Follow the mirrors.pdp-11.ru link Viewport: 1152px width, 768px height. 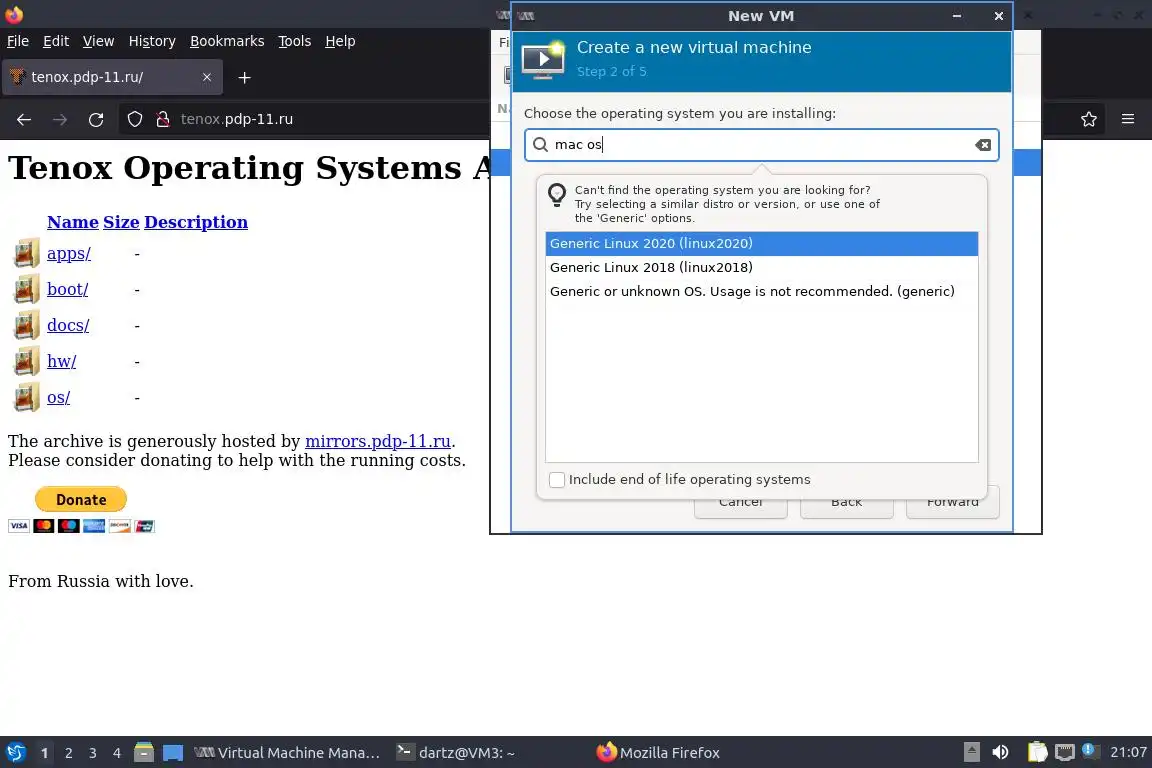pos(378,441)
